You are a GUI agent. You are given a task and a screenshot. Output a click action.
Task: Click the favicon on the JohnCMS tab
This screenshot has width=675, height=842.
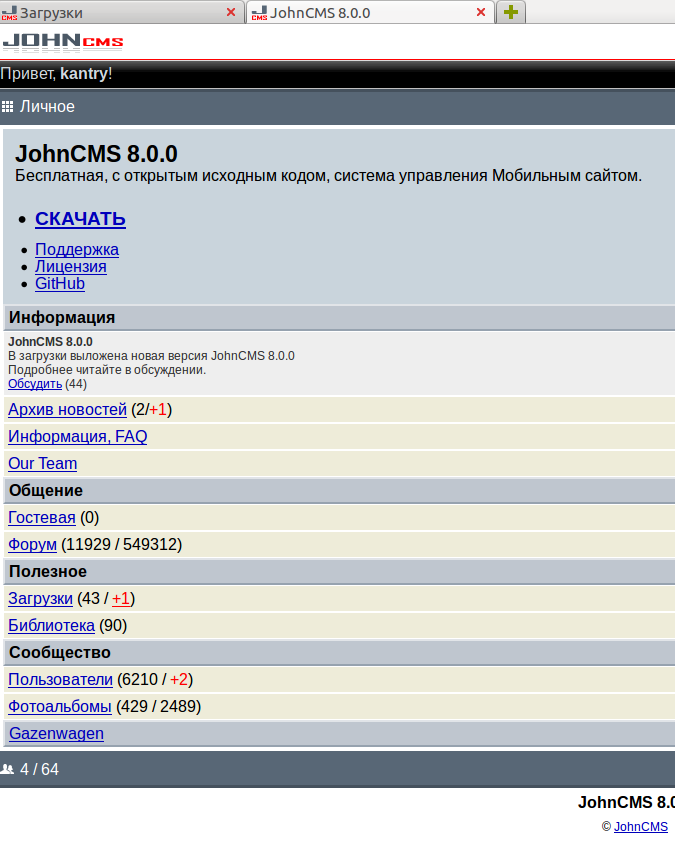(259, 12)
